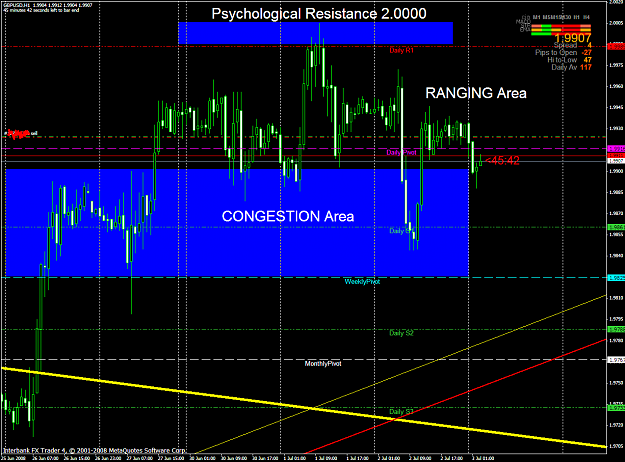Select the thin yellow ascending trendline
The width and height of the screenshot is (625, 462).
coord(399,374)
